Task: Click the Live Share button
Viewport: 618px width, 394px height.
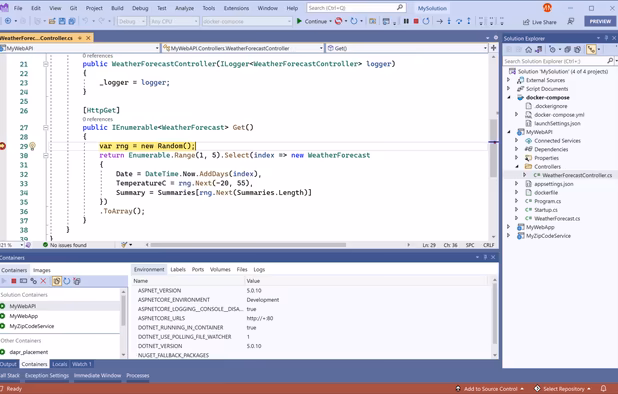Action: pyautogui.click(x=540, y=22)
